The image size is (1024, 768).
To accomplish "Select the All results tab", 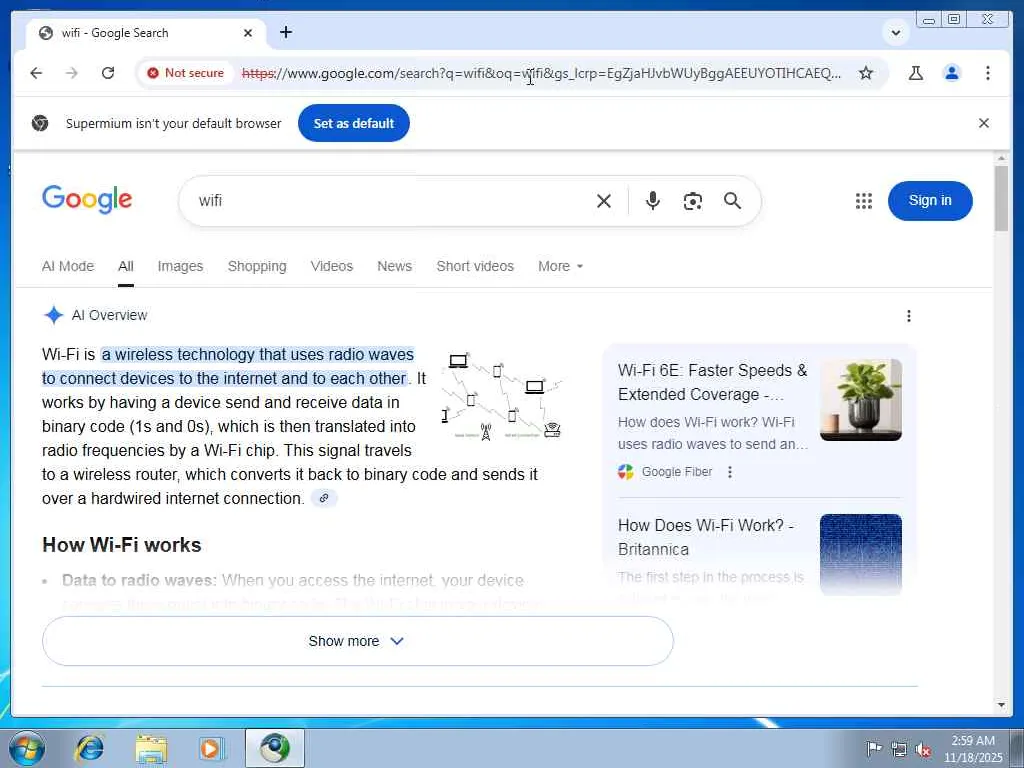I will (x=126, y=266).
